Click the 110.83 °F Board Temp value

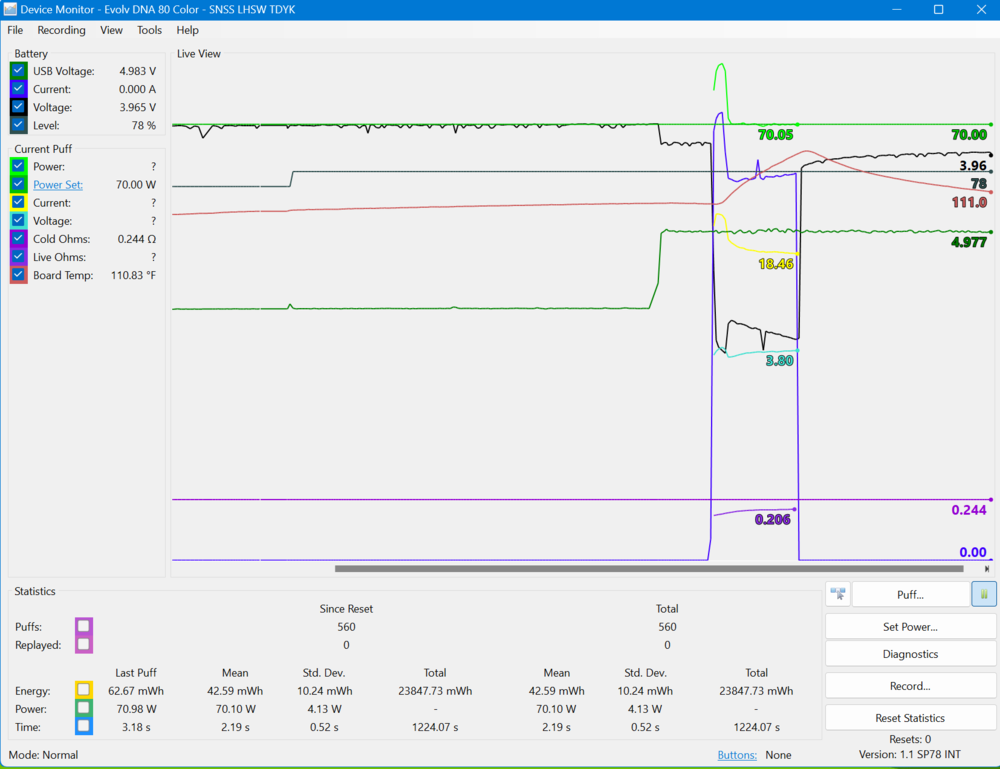point(133,275)
